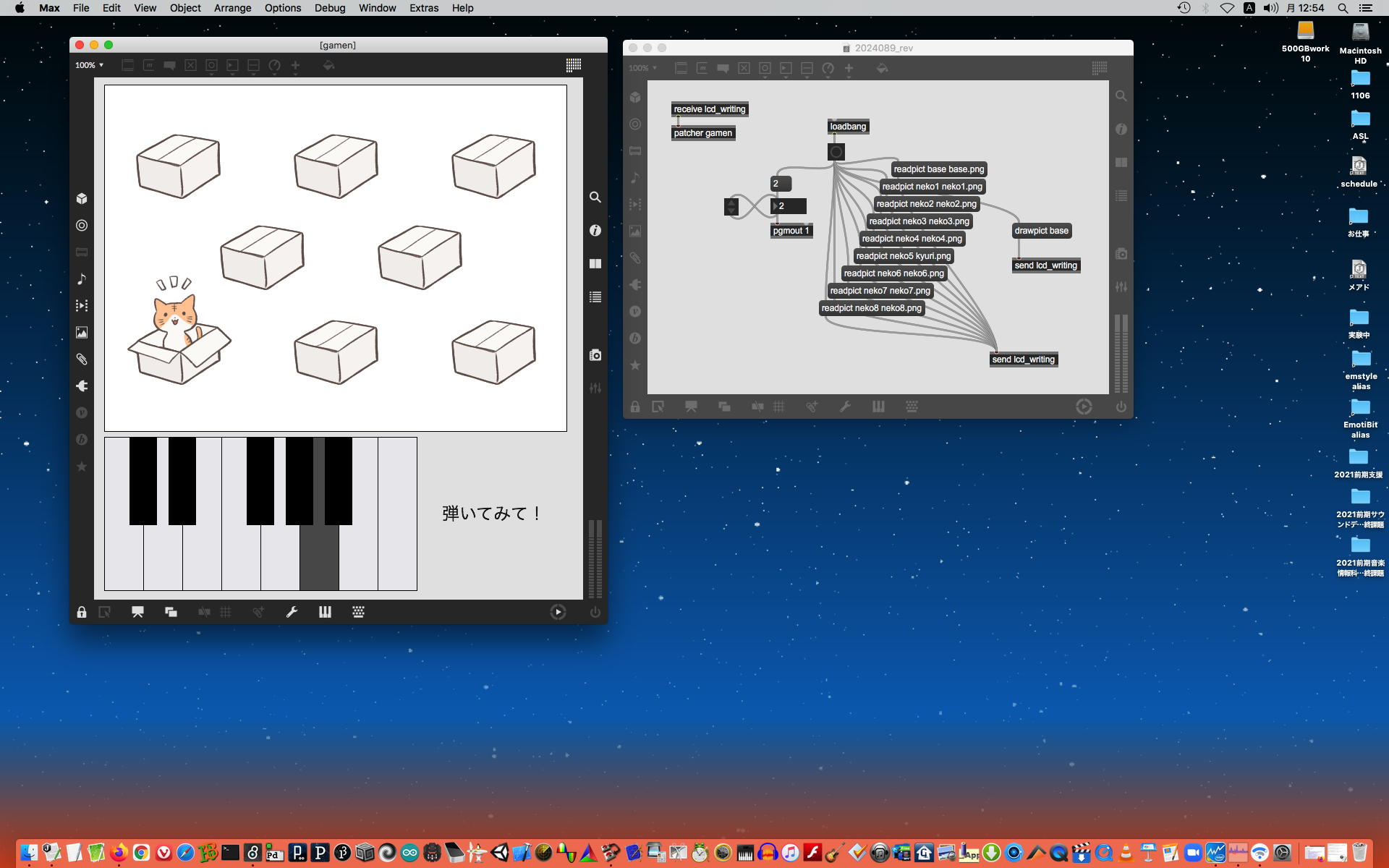Open zoom dropdown in 2024089_rev window
The height and width of the screenshot is (868, 1389).
coord(642,68)
